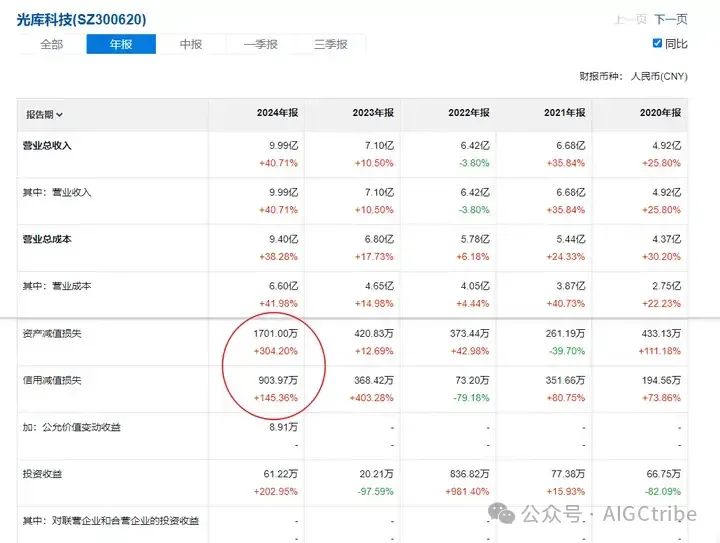Click the 368.42万 credit loss value

tap(374, 381)
